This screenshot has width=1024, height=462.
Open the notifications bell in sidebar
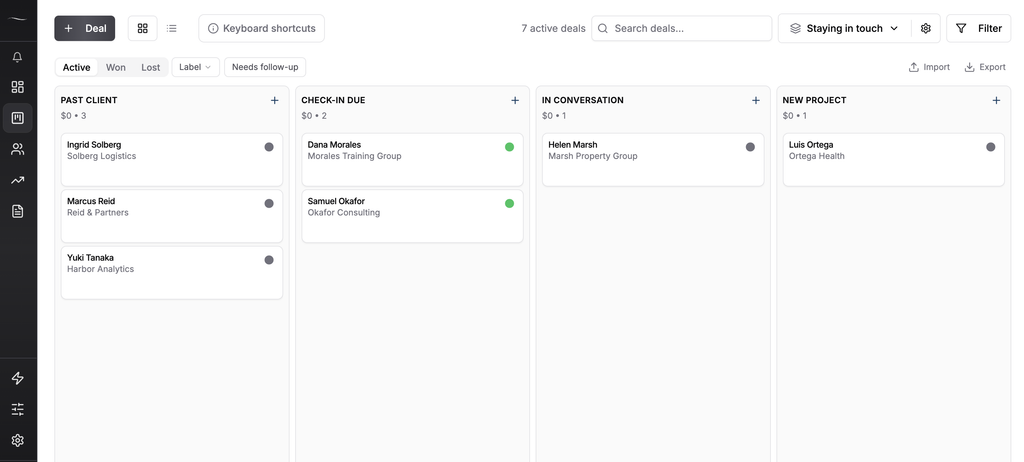[x=18, y=58]
